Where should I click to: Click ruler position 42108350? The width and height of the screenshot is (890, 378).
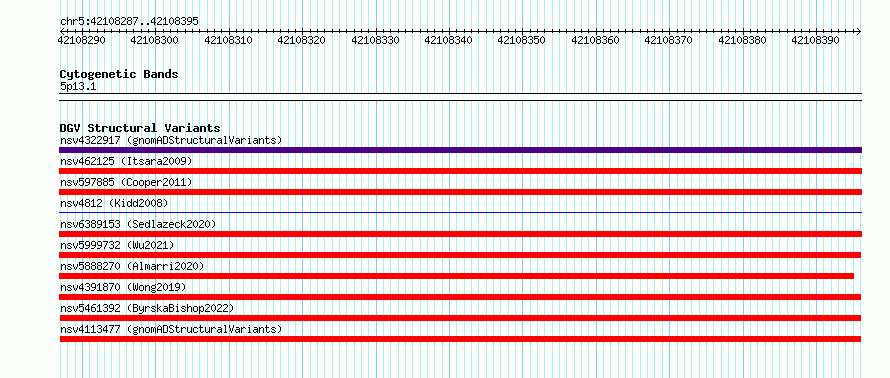click(x=522, y=40)
